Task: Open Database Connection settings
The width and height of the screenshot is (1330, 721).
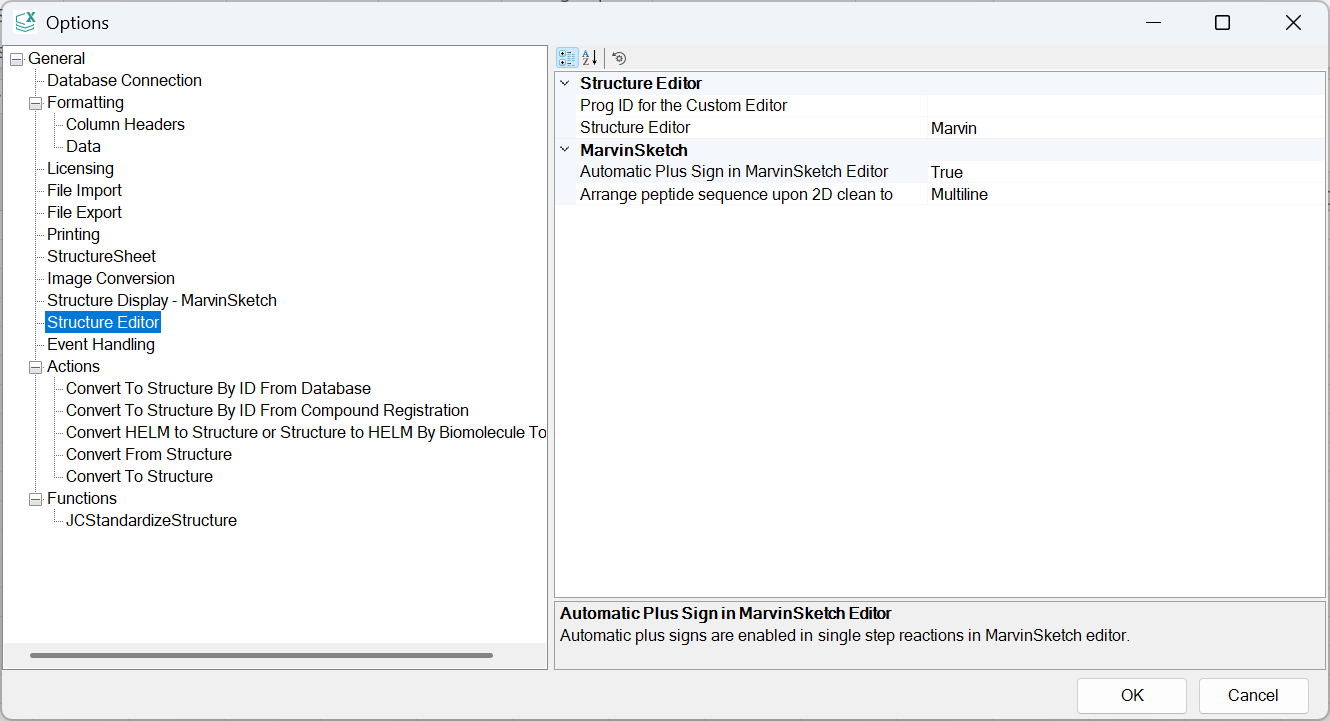Action: click(x=124, y=81)
